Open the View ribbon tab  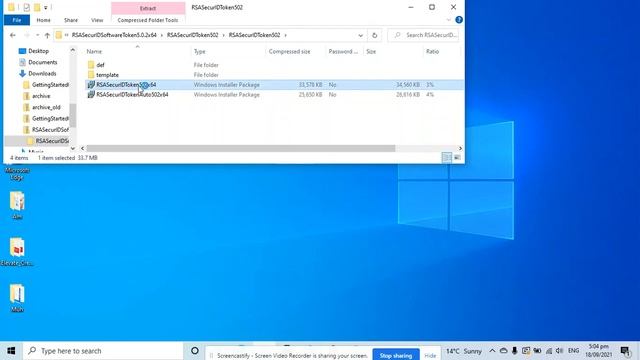[97, 20]
